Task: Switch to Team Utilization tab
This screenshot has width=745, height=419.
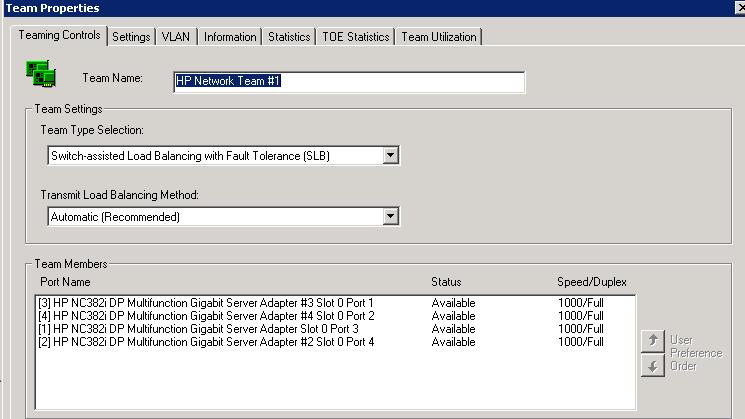Action: tap(439, 37)
